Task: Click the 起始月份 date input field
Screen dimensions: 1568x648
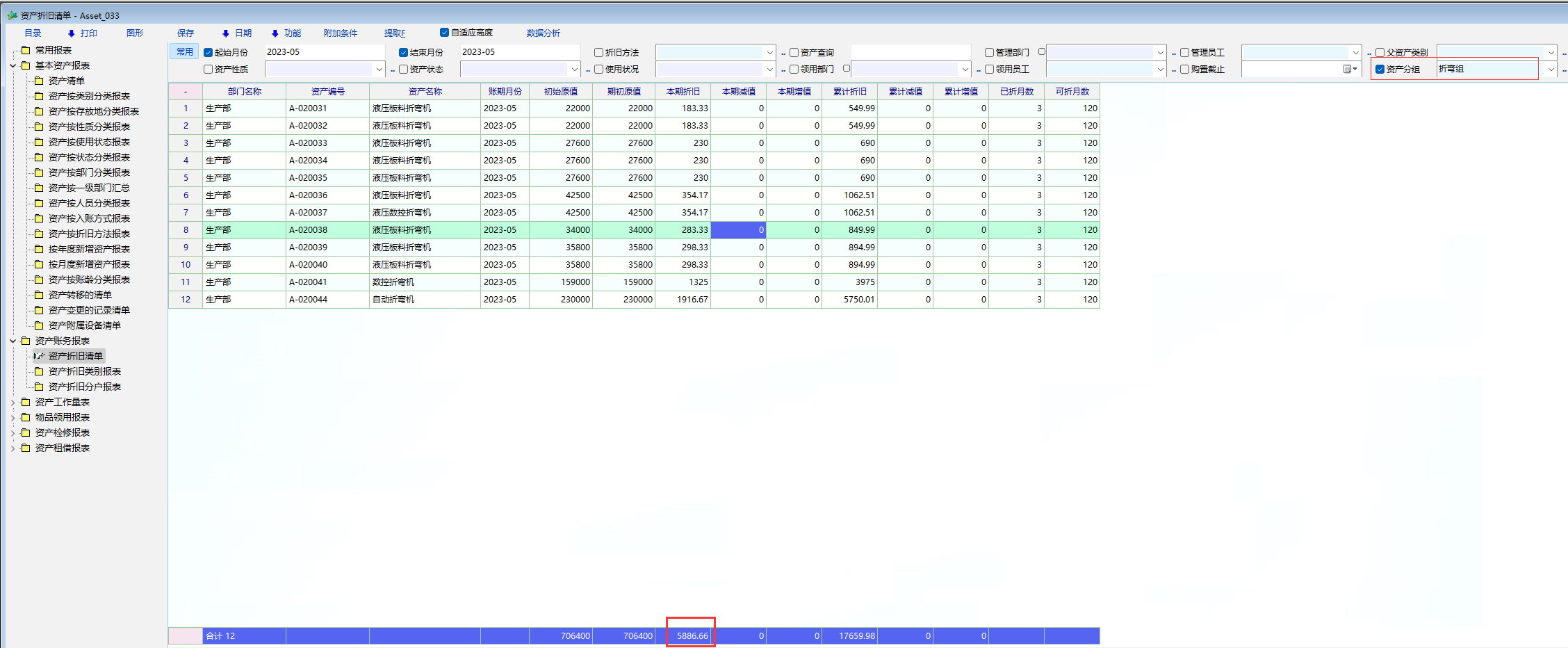Action: 324,52
